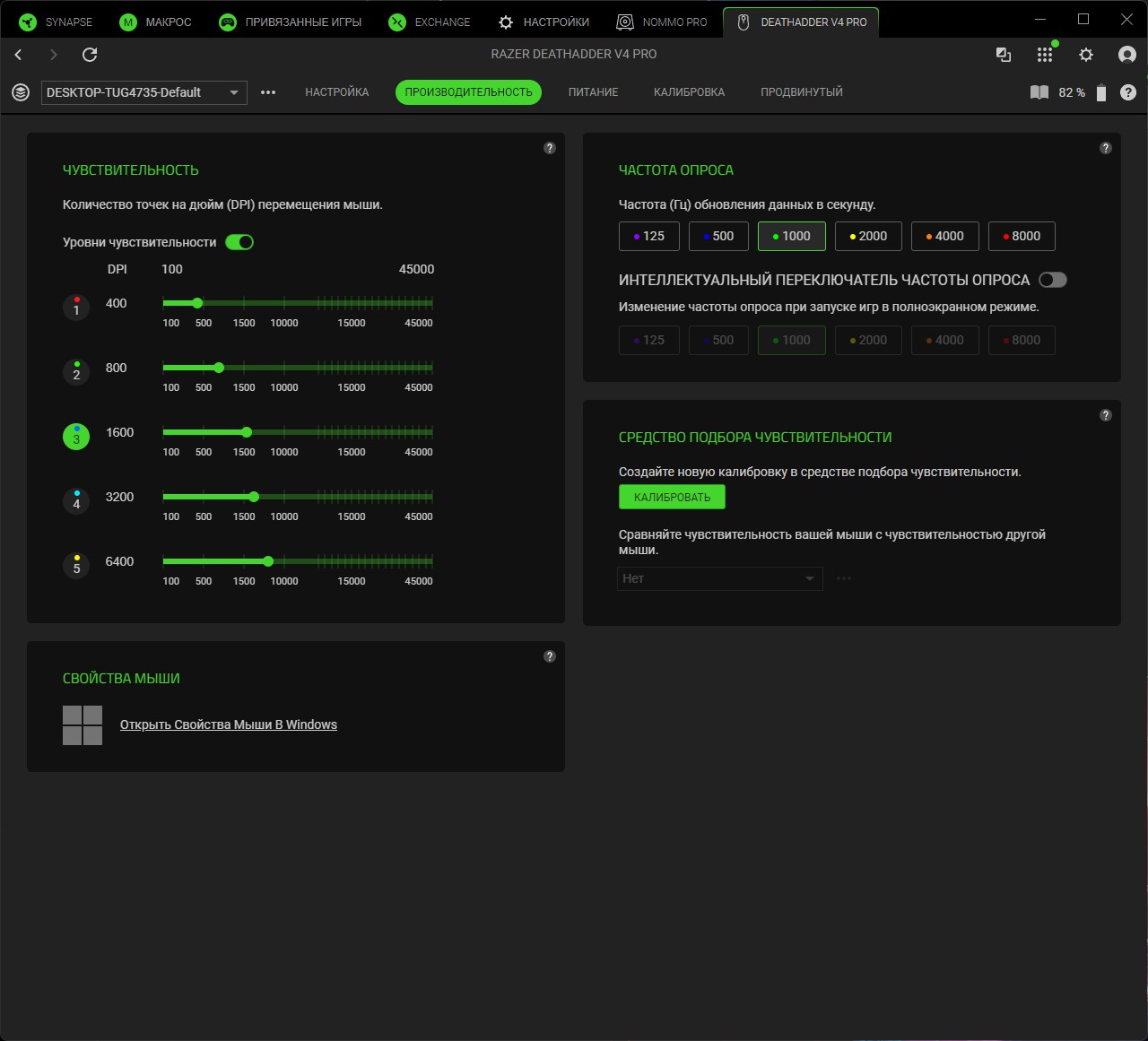Click the stage 5 DPI slider handle
The height and width of the screenshot is (1041, 1148).
tap(268, 561)
